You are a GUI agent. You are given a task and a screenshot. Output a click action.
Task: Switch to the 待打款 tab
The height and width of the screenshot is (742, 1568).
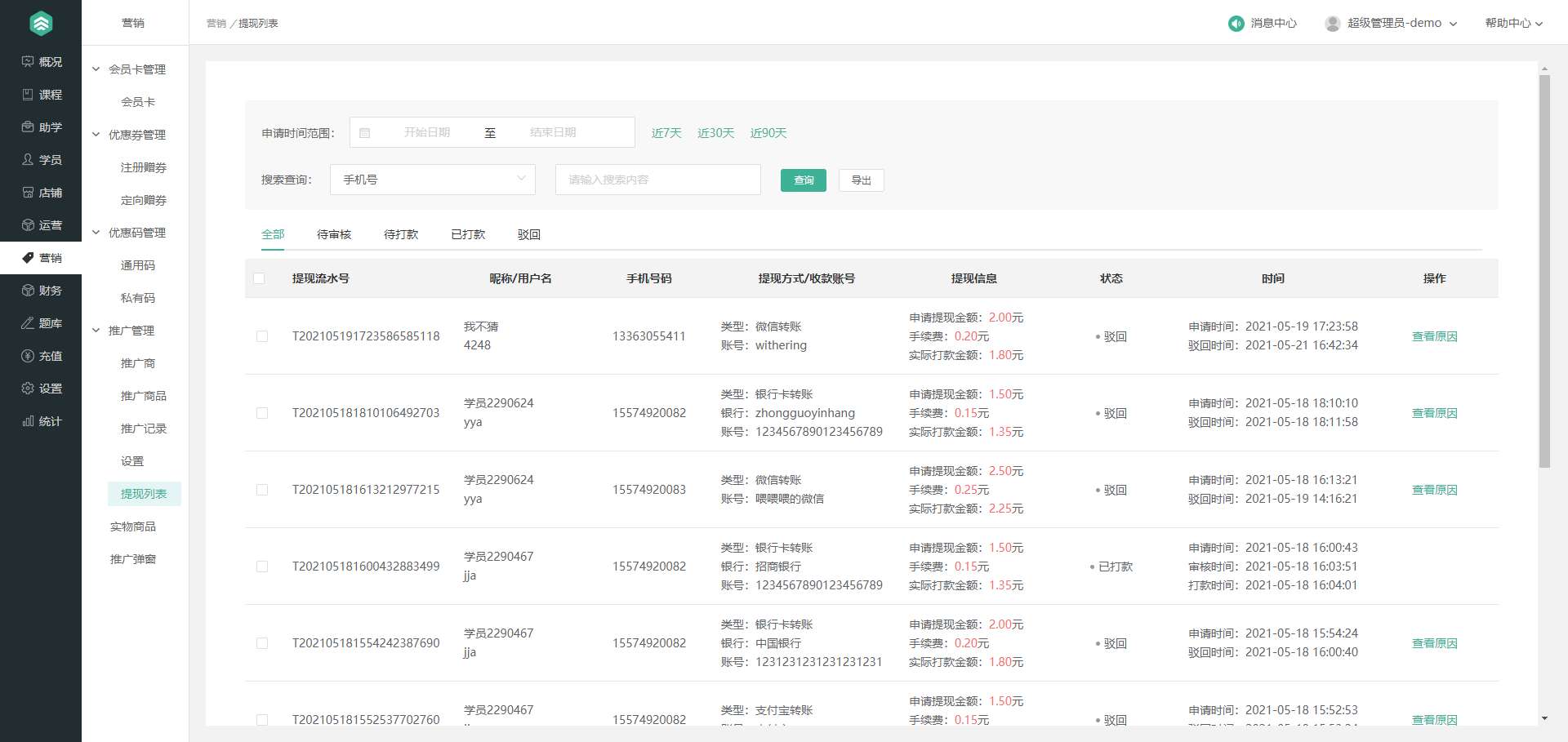coord(401,234)
